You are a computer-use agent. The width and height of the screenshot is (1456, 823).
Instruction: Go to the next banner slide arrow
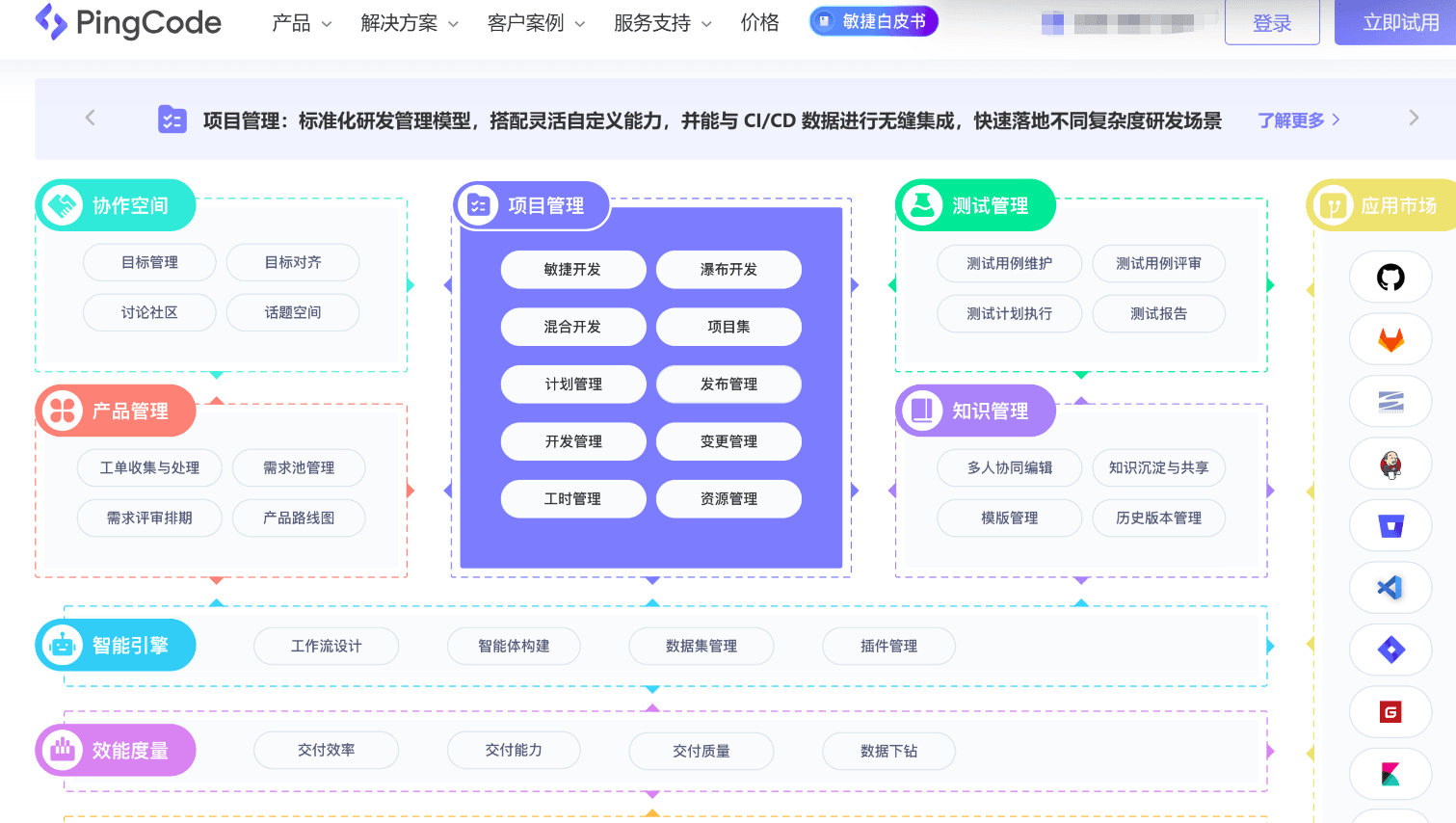tap(1414, 118)
